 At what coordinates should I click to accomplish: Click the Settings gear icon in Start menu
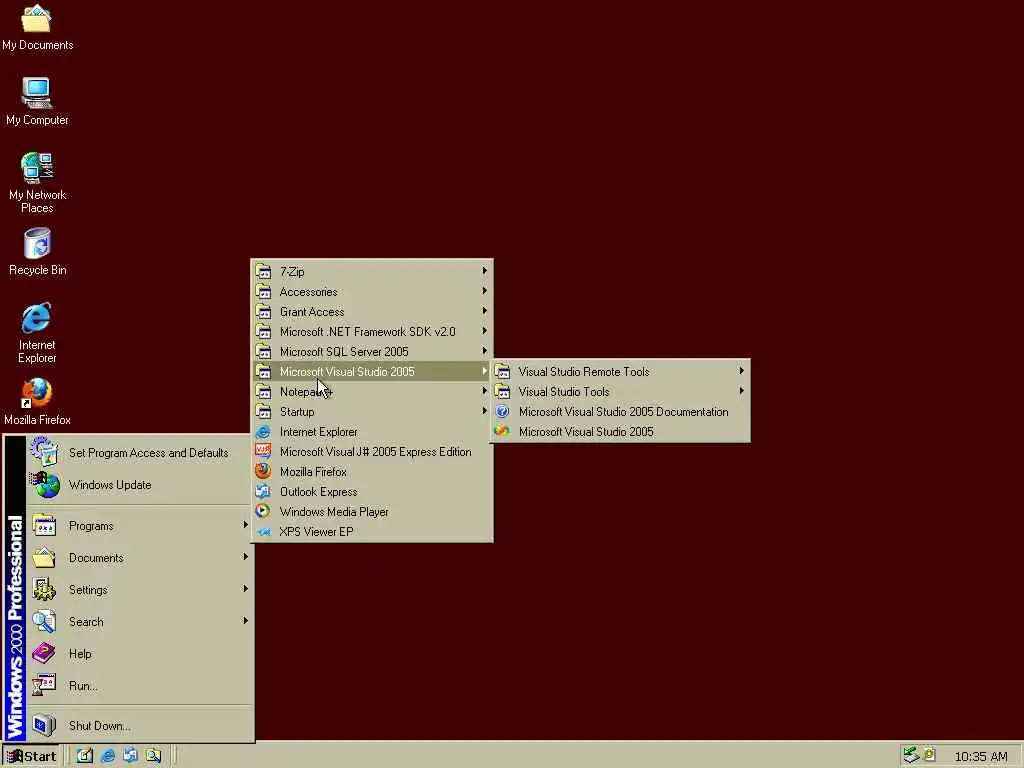(44, 590)
